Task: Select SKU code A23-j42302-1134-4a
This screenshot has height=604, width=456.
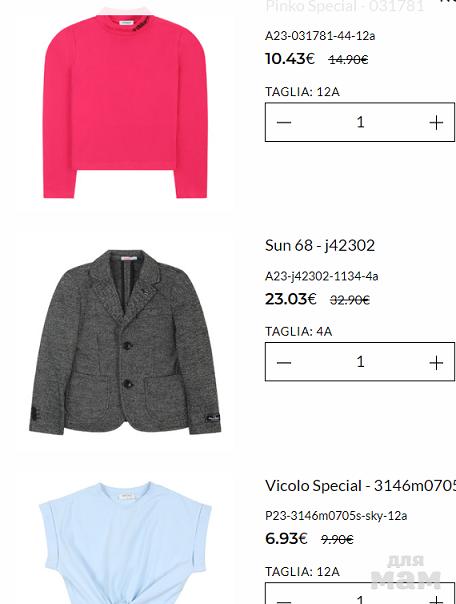Action: [322, 276]
